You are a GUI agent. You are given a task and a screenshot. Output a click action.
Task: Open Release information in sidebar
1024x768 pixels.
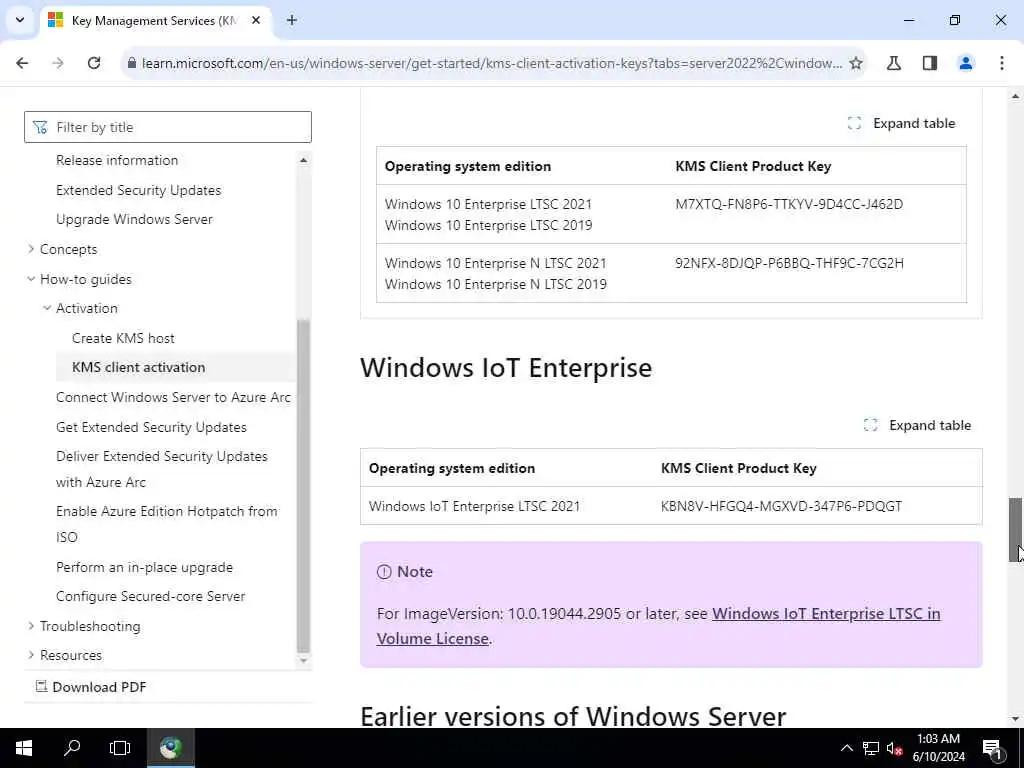point(117,160)
